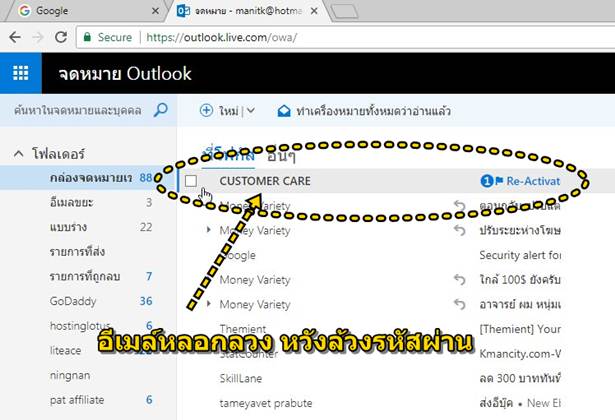This screenshot has width=615, height=420.
Task: Tick the checkbox for CUSTOMER CARE email
Action: 191,181
